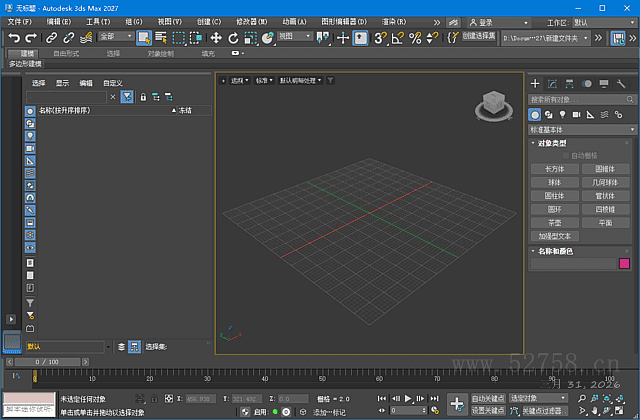Open the 默认明暗处理 viewport shading menu
The width and height of the screenshot is (640, 420).
[300, 80]
